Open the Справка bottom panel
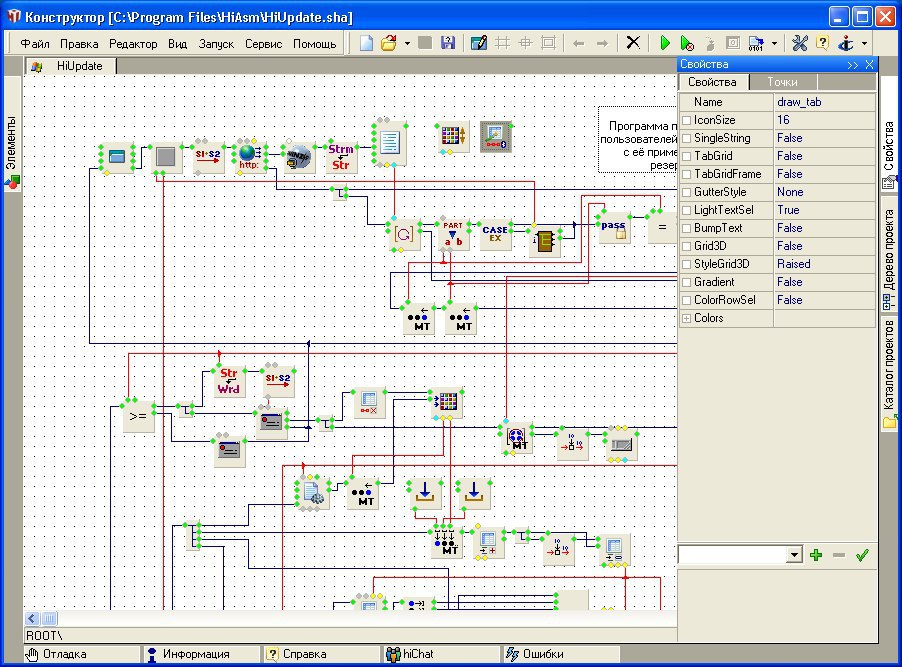 pyautogui.click(x=322, y=654)
